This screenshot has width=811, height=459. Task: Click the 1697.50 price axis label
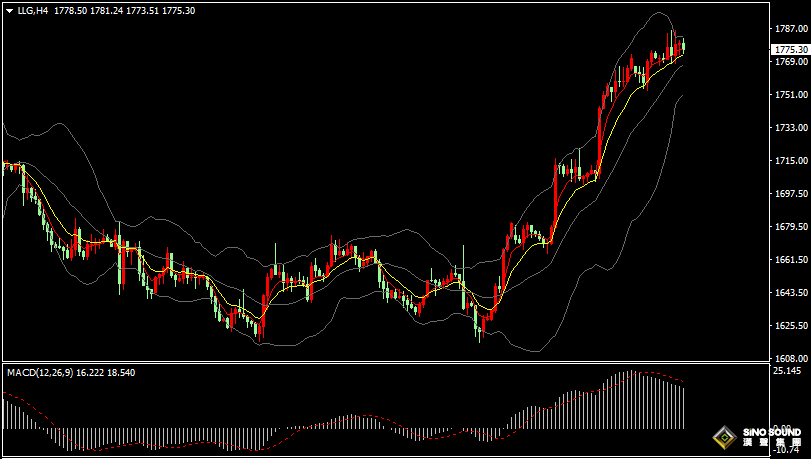pos(789,194)
